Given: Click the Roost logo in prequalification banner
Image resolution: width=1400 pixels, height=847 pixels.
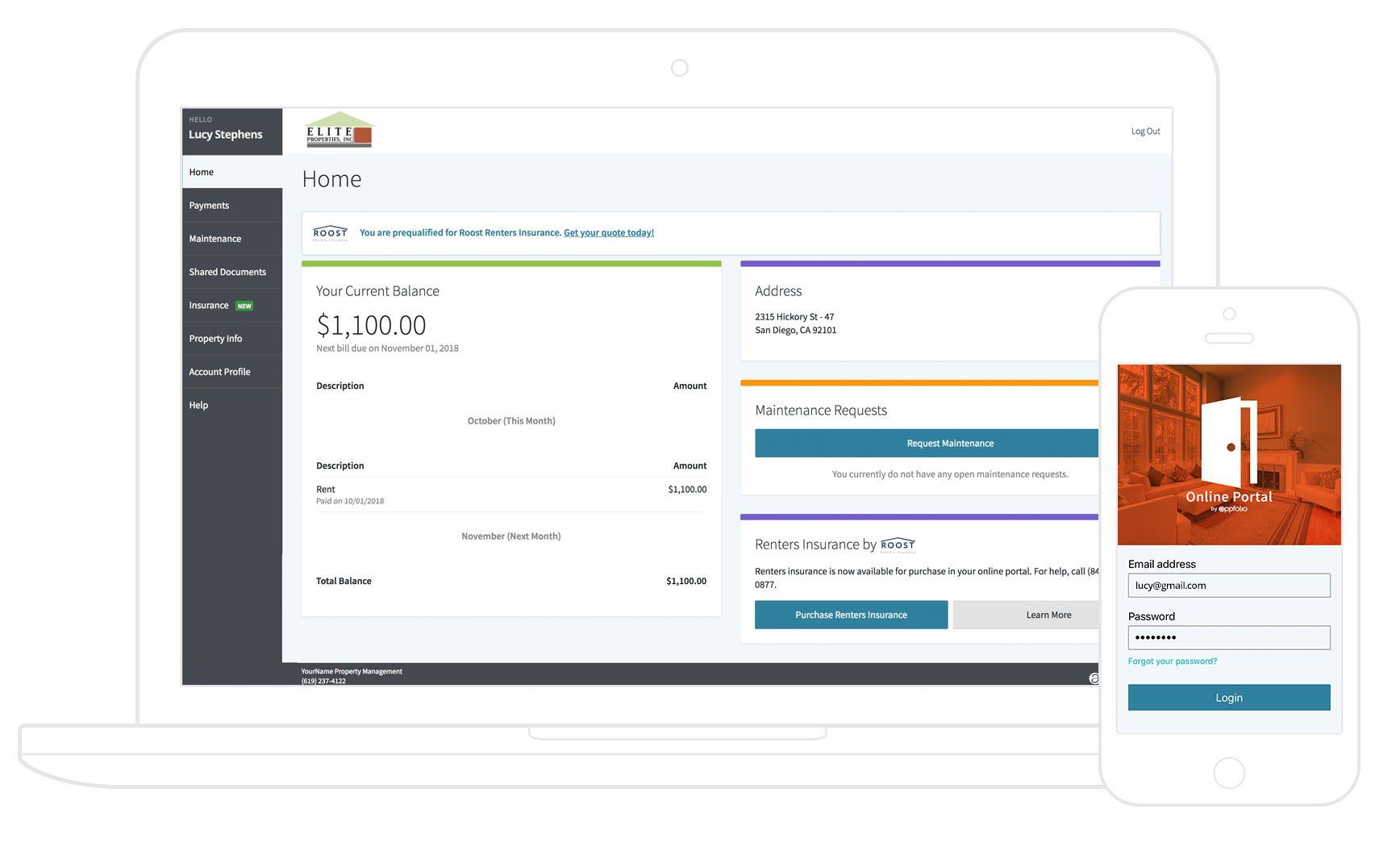Looking at the screenshot, I should point(330,233).
